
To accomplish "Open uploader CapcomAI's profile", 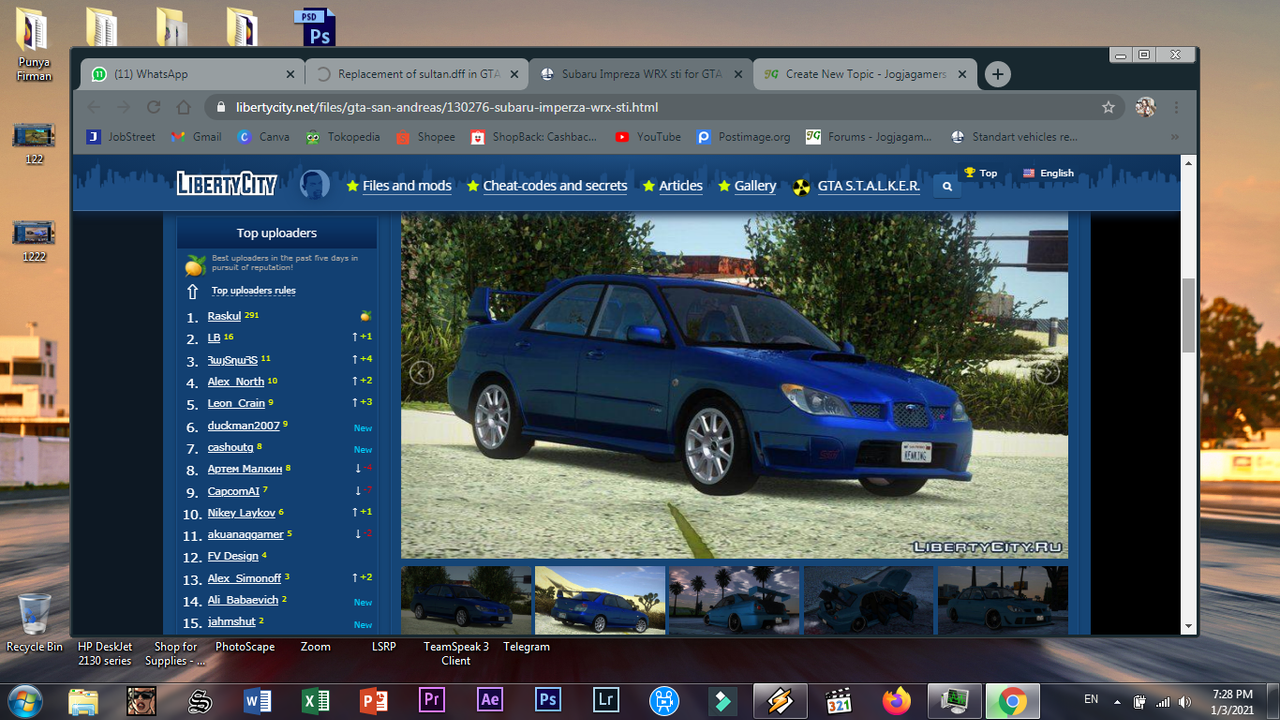I will click(233, 492).
